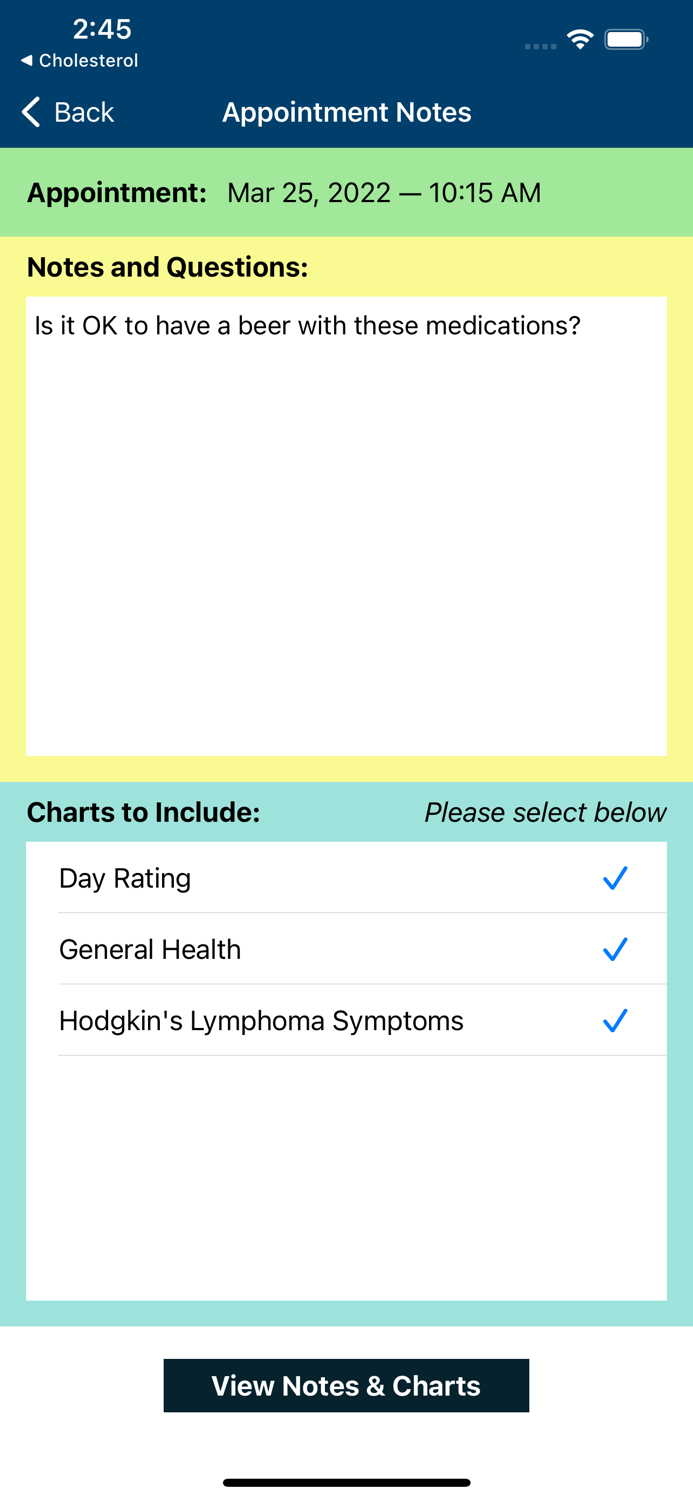The image size is (693, 1500).
Task: Tap the cellular signal dots icon
Action: click(540, 47)
